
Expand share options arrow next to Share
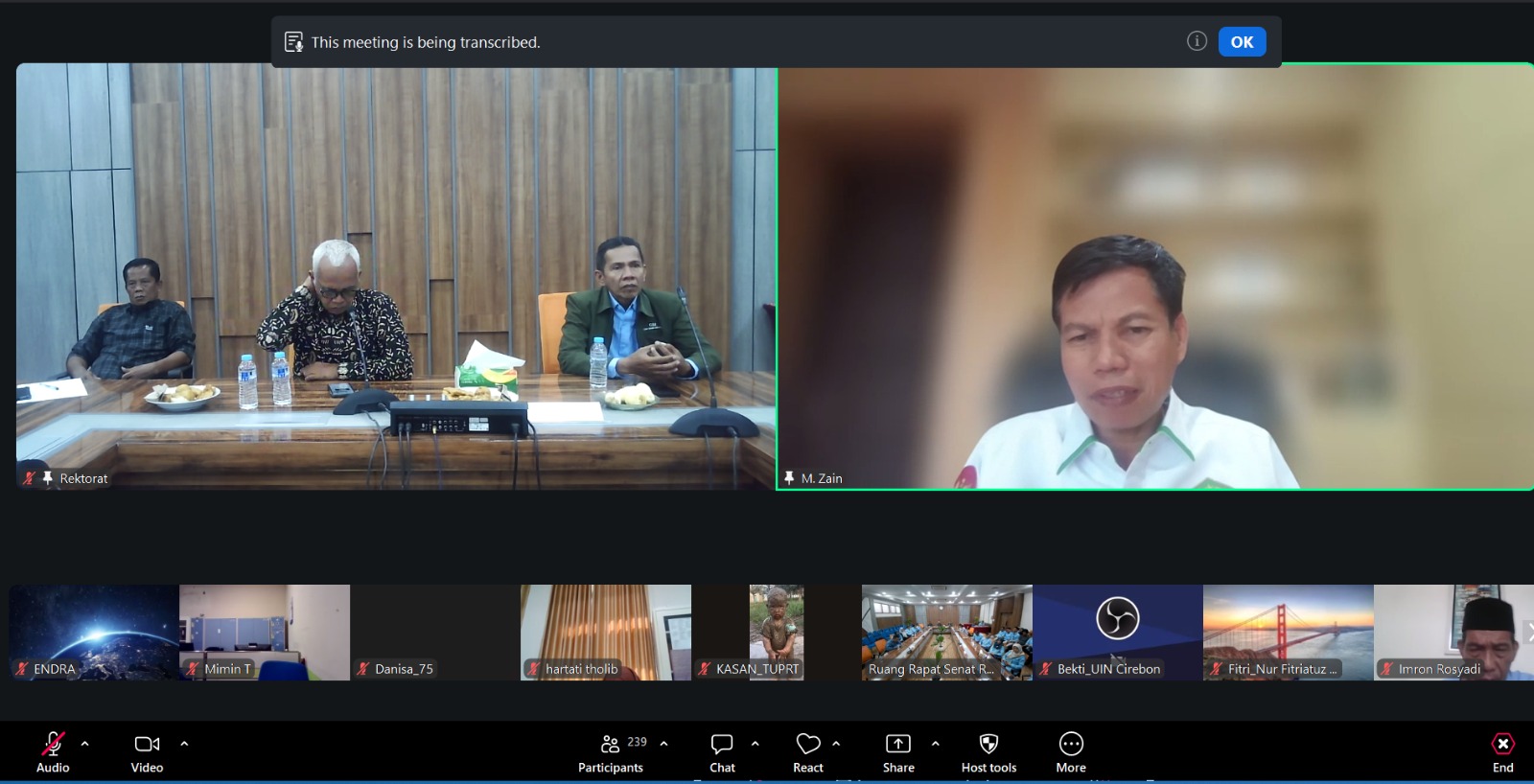935,744
